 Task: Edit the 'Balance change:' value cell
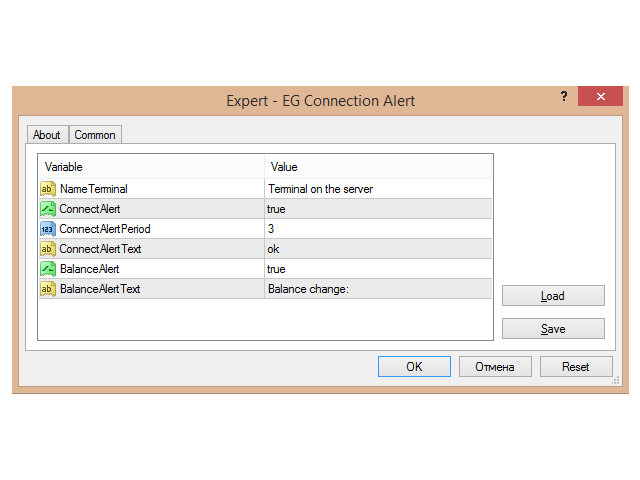378,289
